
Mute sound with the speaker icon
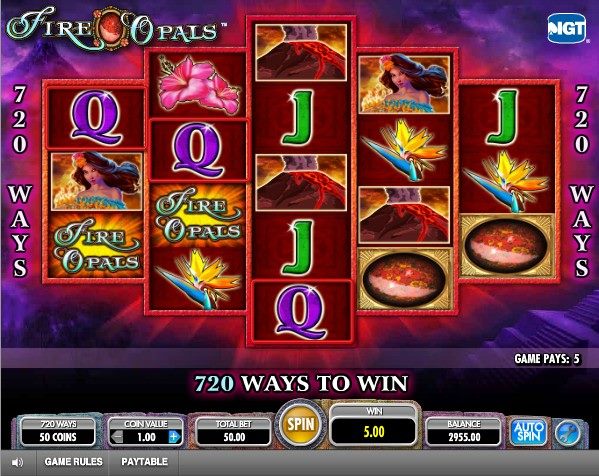[x=17, y=463]
